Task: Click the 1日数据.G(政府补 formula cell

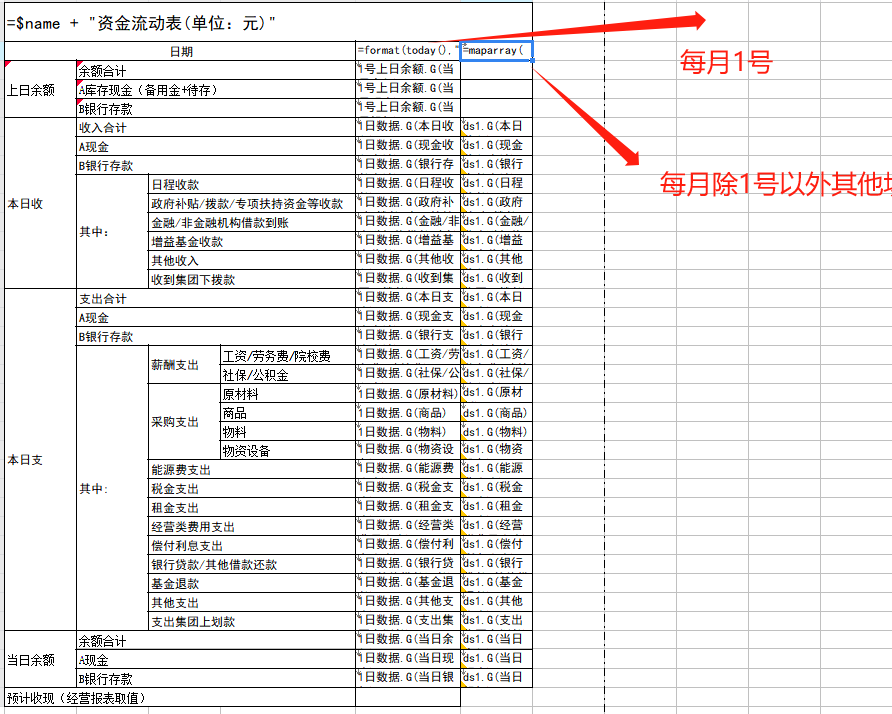Action: click(x=408, y=203)
